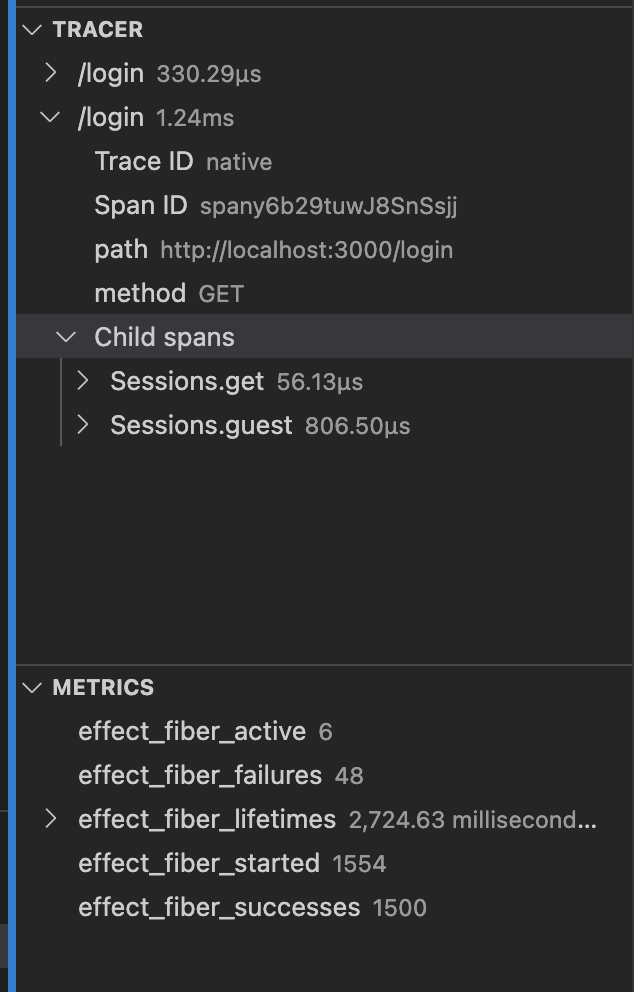Collapse the Child spans group

click(x=65, y=336)
